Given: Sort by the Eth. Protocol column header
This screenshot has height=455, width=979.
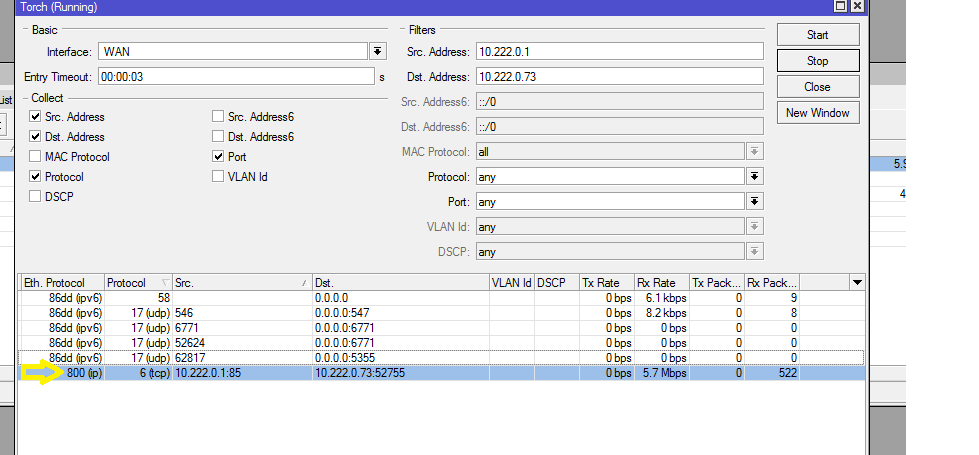Looking at the screenshot, I should (60, 283).
